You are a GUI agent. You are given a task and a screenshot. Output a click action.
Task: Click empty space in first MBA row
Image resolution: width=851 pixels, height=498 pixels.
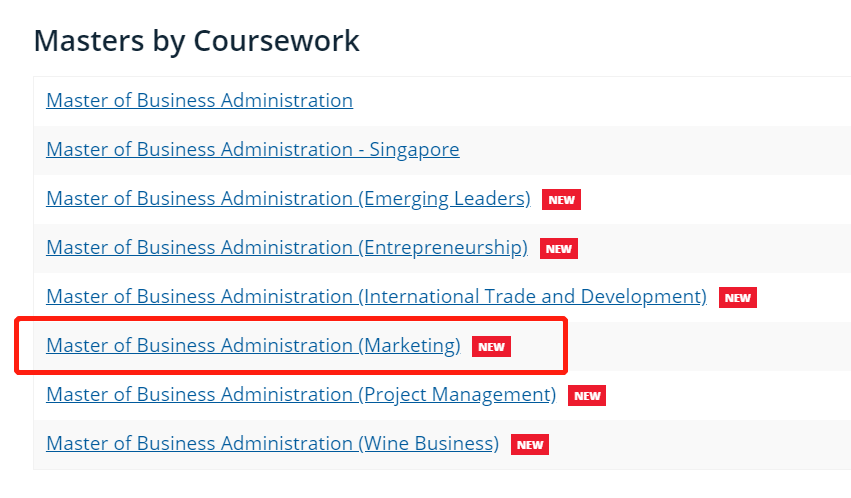(x=597, y=101)
